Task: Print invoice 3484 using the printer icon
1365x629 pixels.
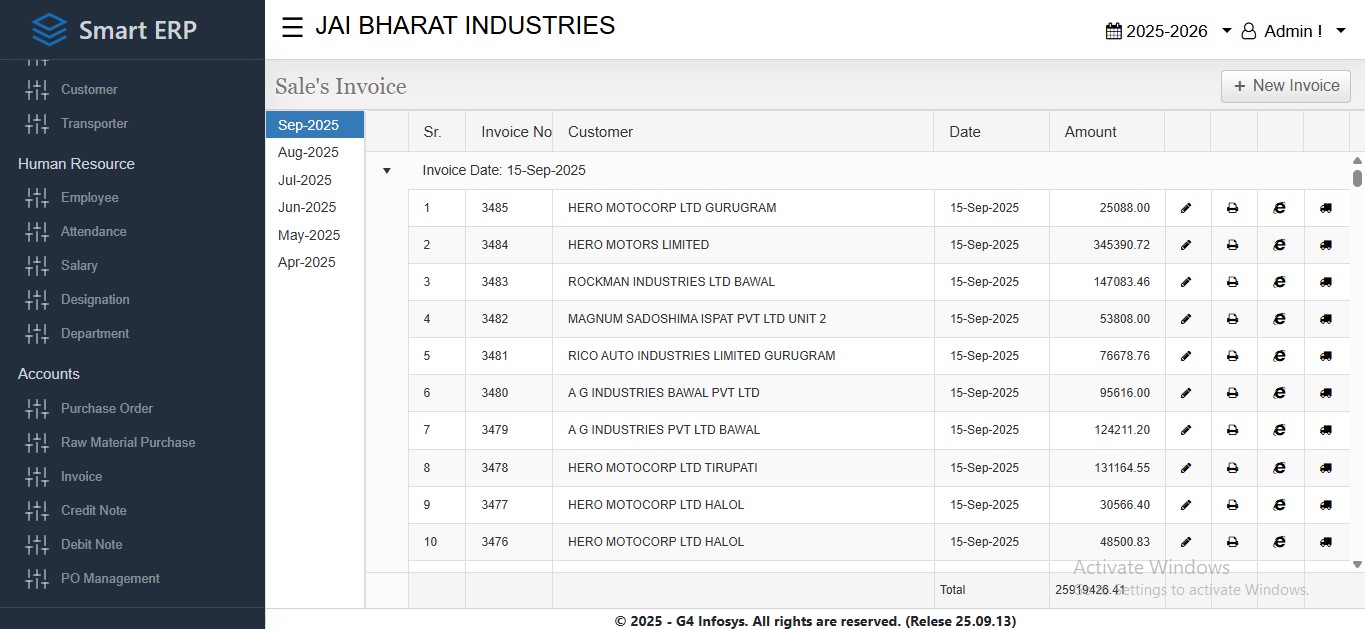Action: click(1232, 245)
